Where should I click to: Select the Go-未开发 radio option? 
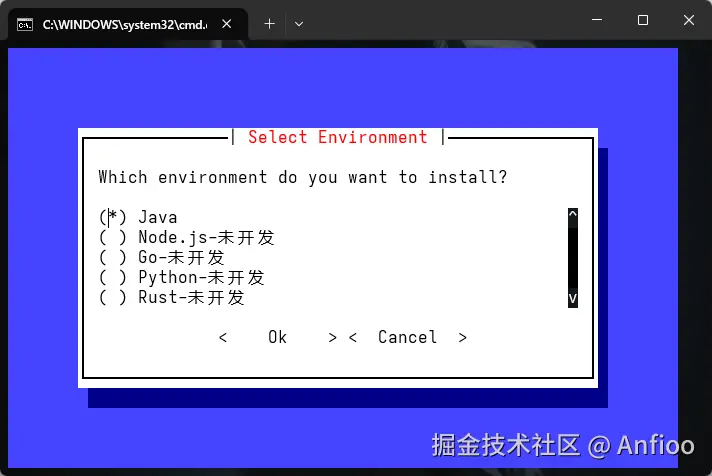[x=162, y=257]
